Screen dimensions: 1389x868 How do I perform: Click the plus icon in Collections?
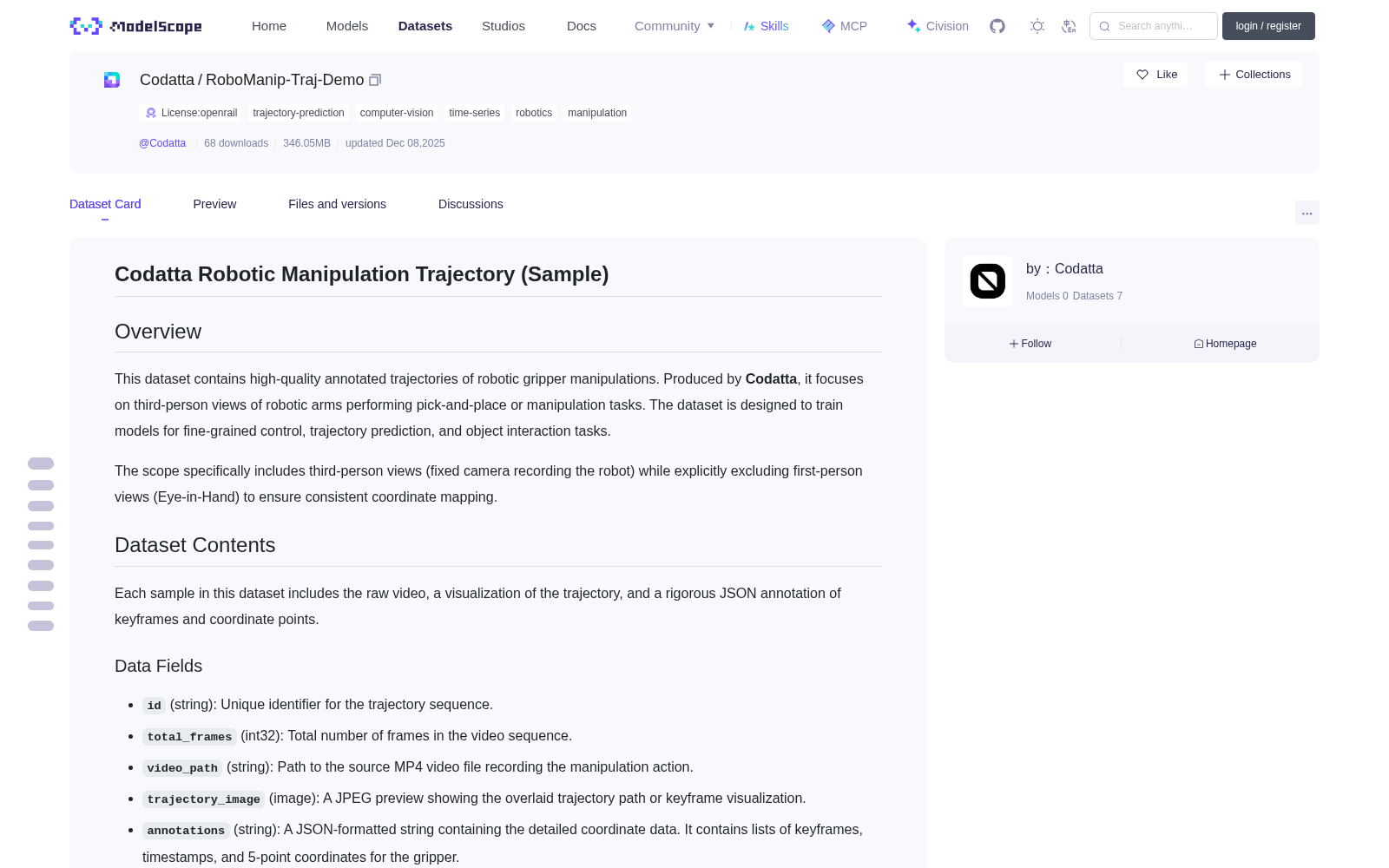1225,75
